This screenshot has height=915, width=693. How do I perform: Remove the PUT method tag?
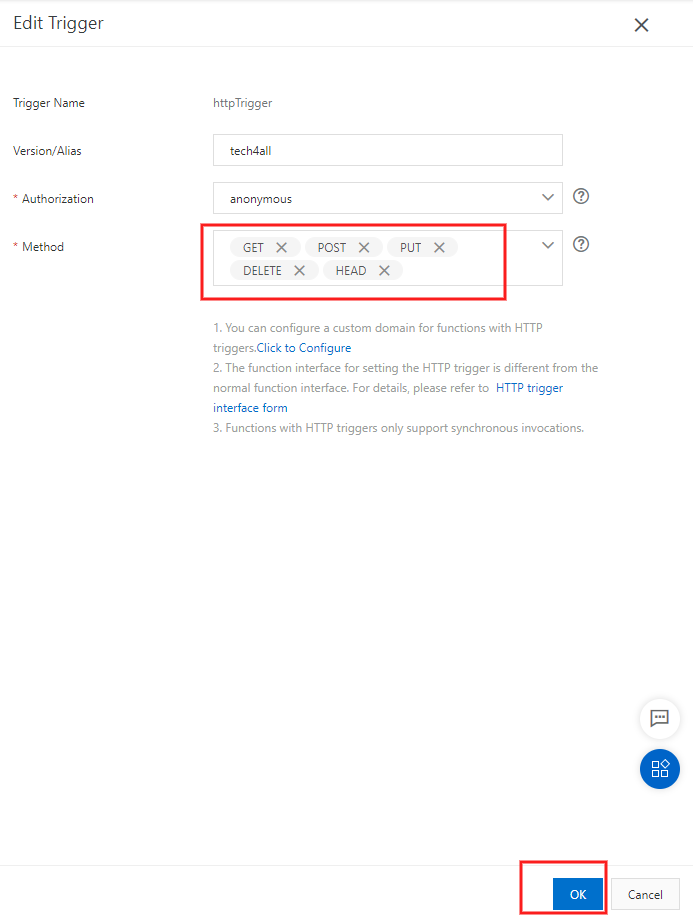coord(439,247)
